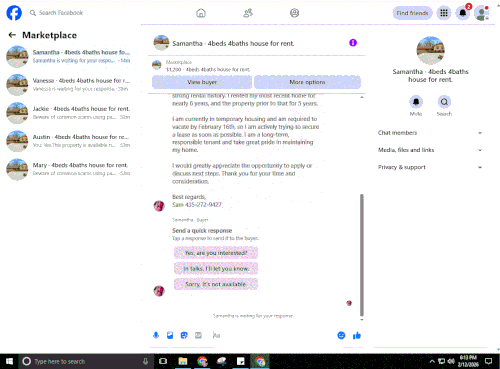The width and height of the screenshot is (500, 369).
Task: Open the emoji picker
Action: point(341,335)
